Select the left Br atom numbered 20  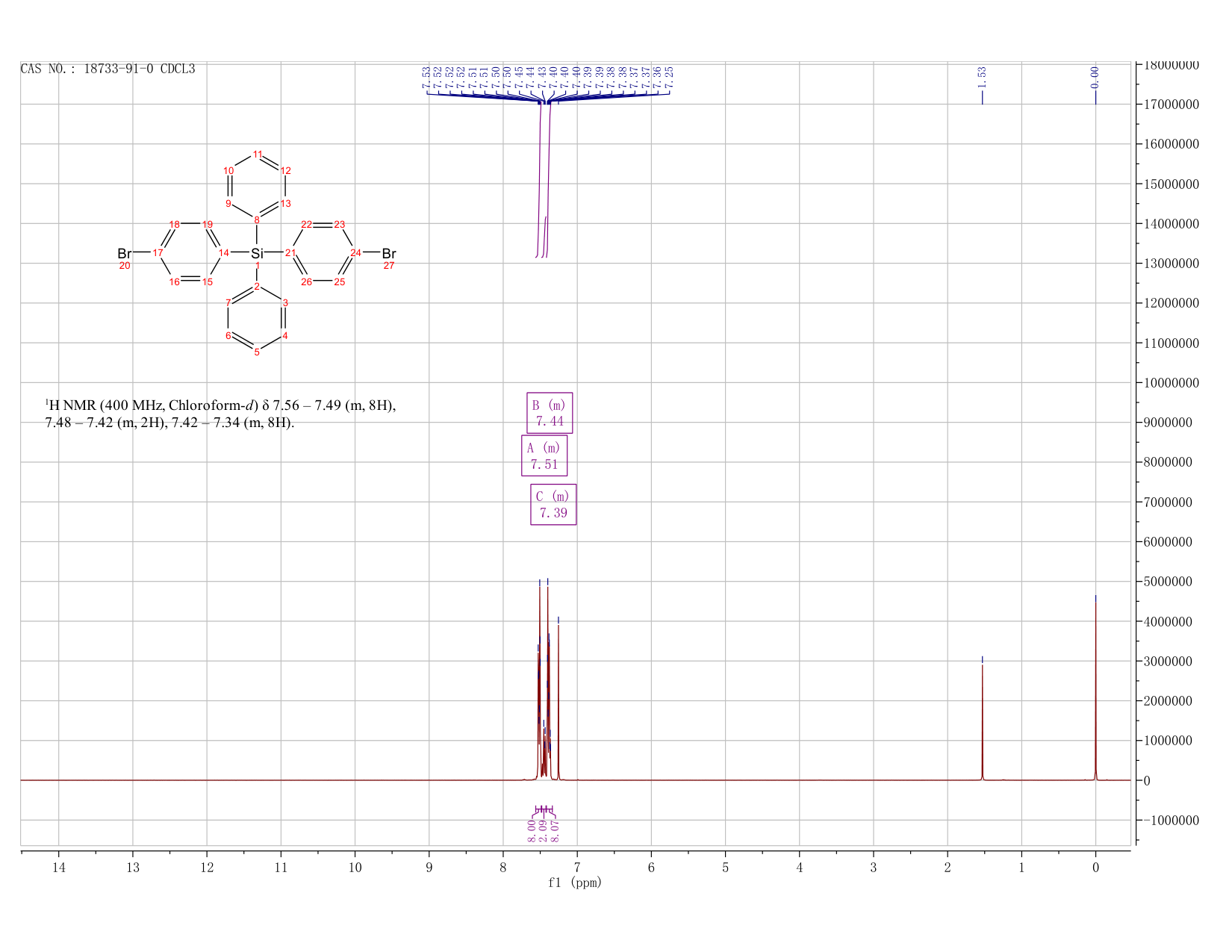124,254
